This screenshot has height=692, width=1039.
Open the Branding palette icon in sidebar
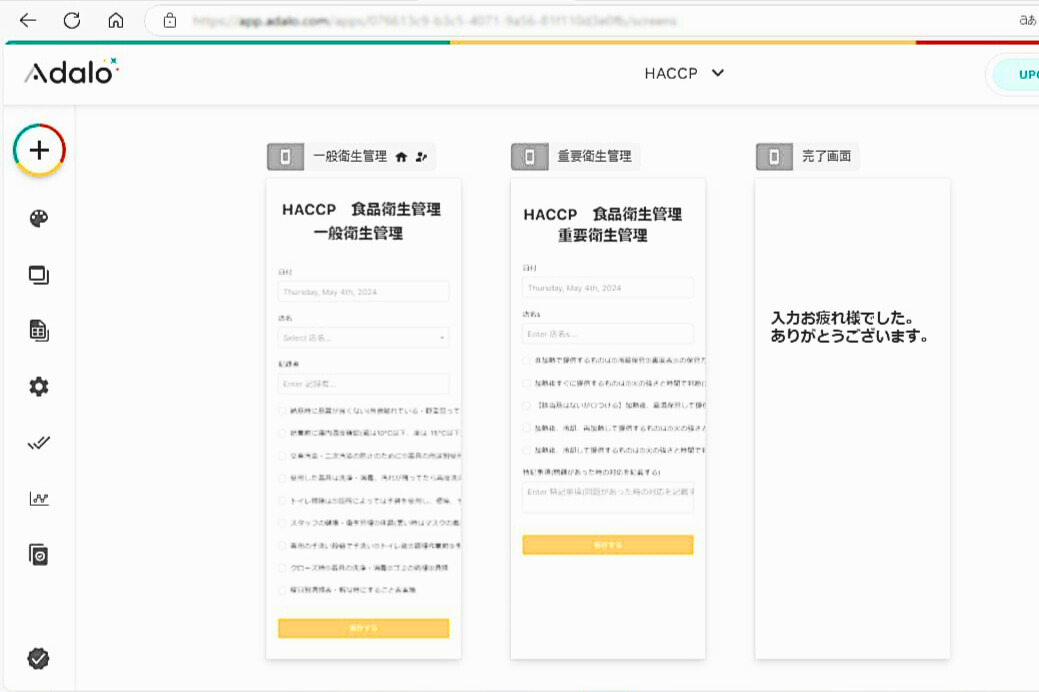[39, 219]
